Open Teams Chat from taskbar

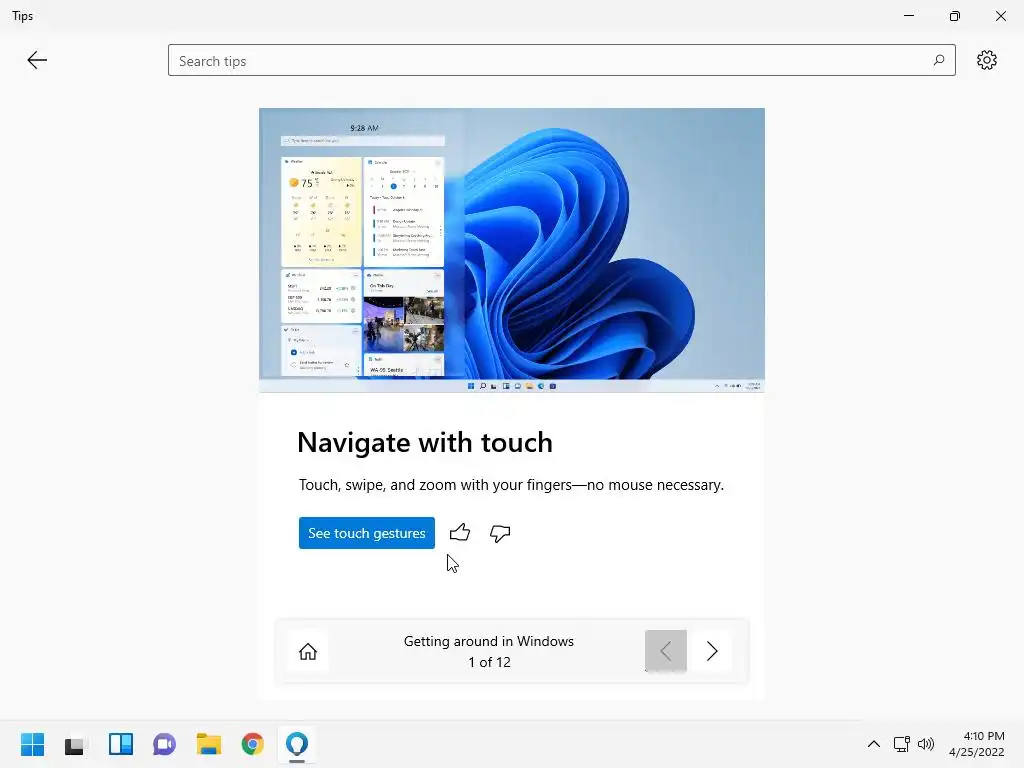165,744
